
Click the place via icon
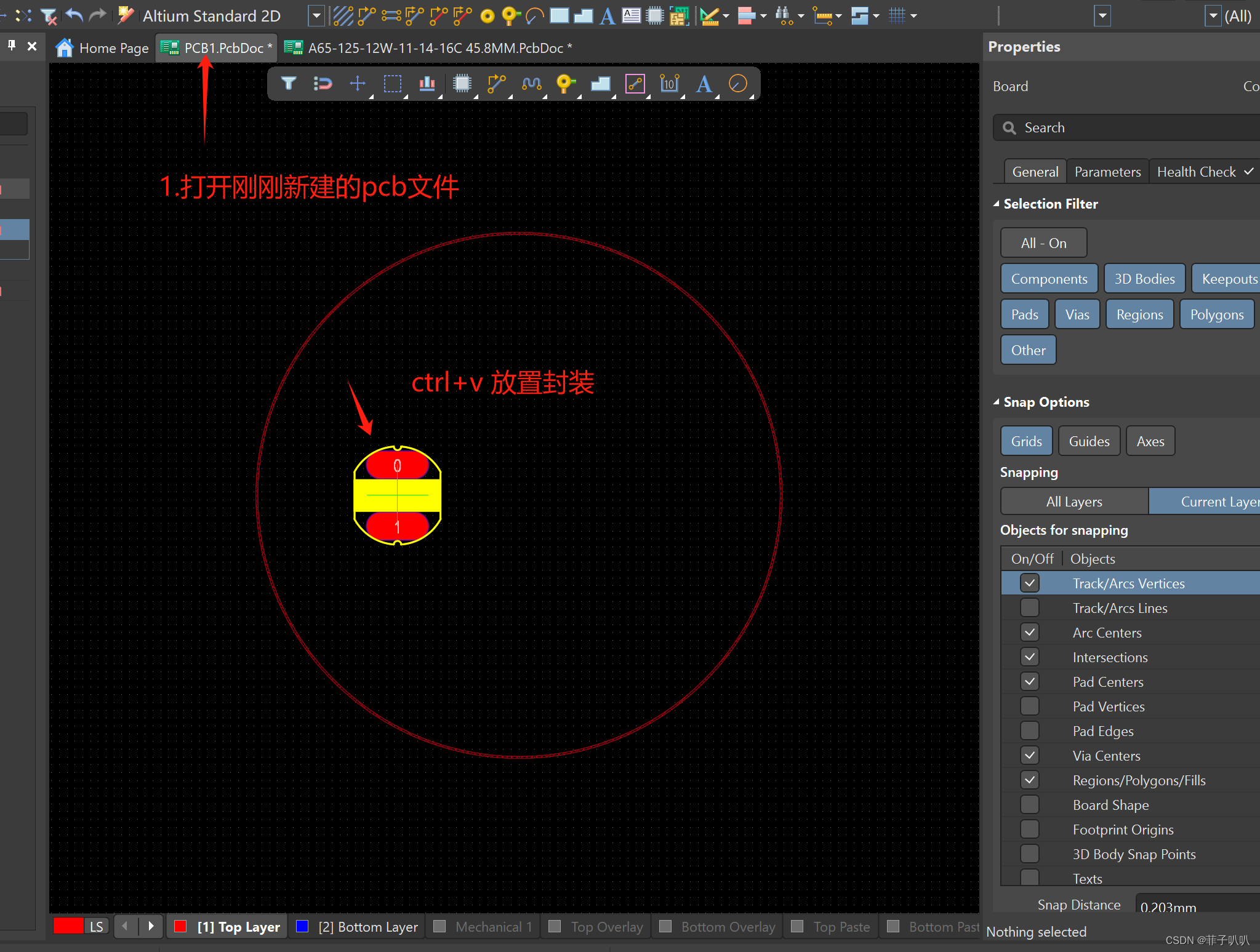coord(565,83)
